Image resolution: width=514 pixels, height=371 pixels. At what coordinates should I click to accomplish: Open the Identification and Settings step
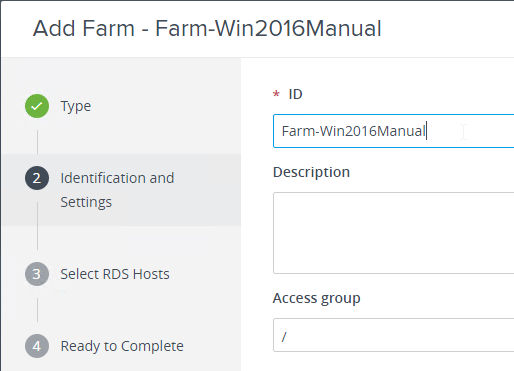pos(117,190)
